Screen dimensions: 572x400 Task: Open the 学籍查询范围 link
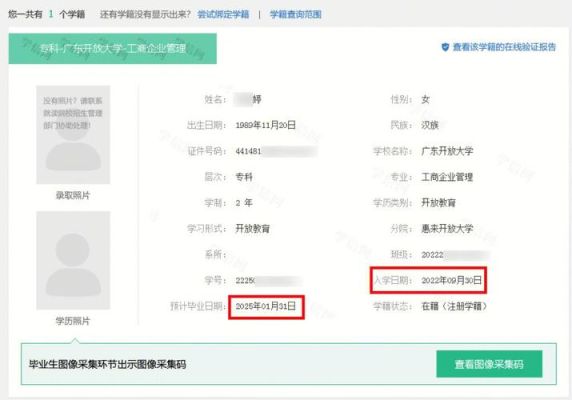pos(295,15)
